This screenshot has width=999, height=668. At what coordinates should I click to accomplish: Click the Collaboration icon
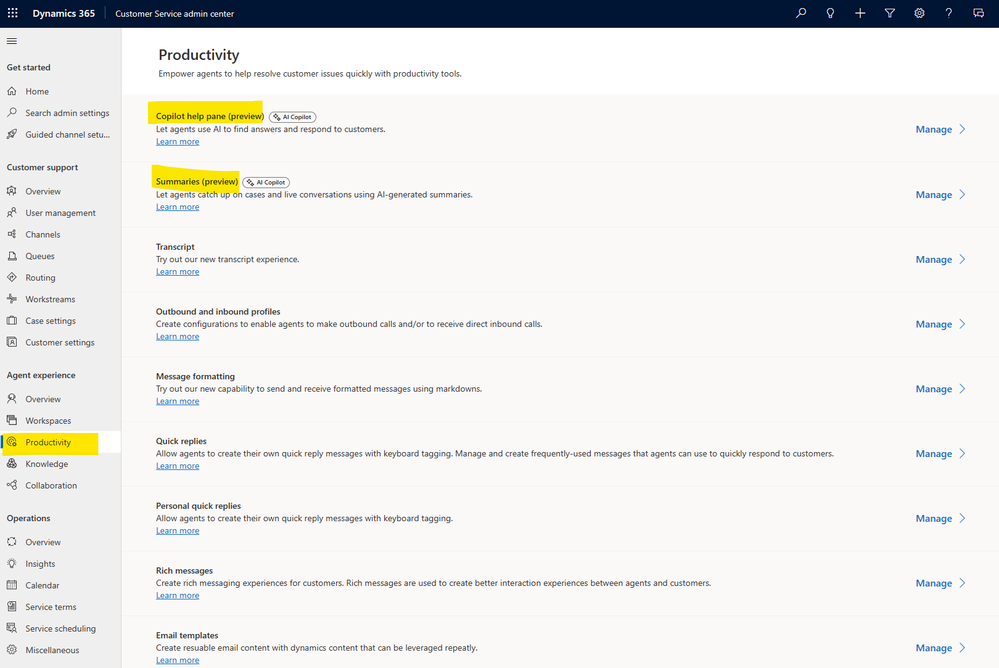click(x=11, y=485)
